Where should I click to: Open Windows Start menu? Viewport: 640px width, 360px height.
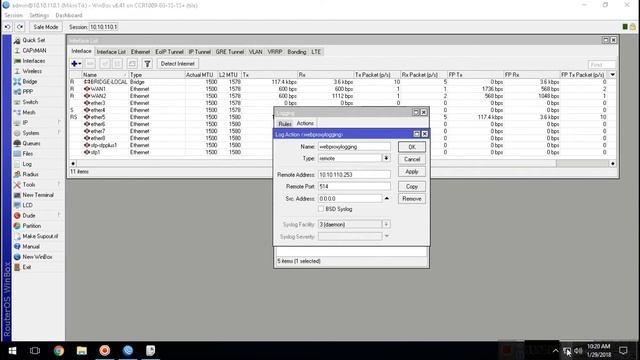point(12,351)
